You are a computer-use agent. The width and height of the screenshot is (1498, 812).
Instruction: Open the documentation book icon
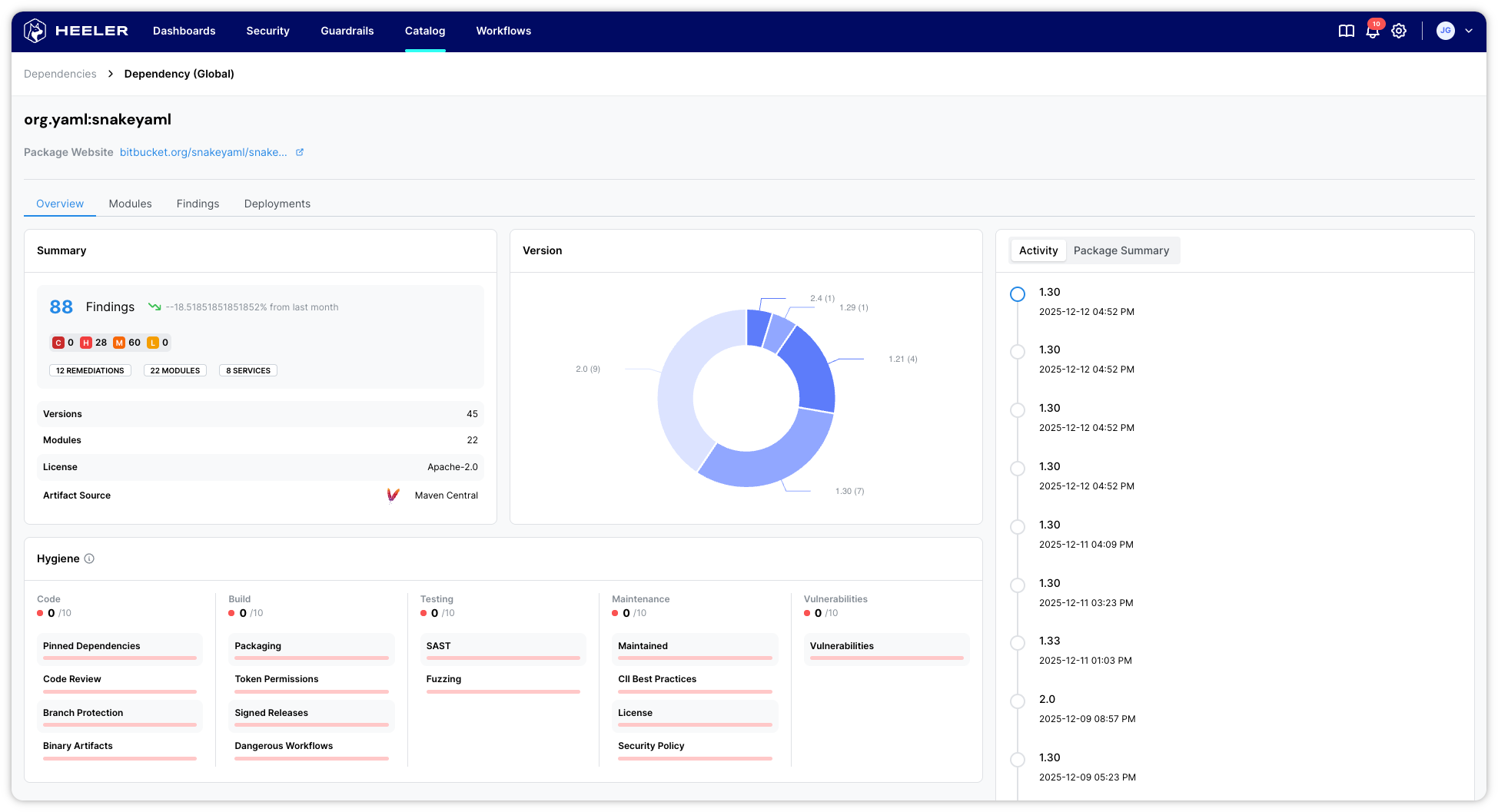click(1346, 31)
